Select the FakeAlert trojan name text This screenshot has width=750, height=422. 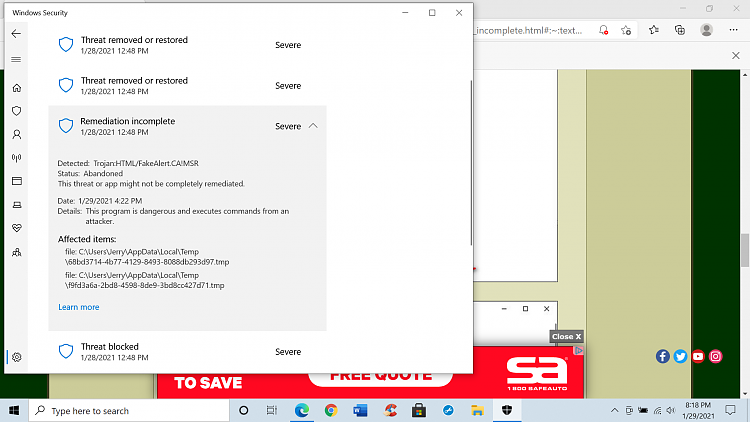click(146, 163)
